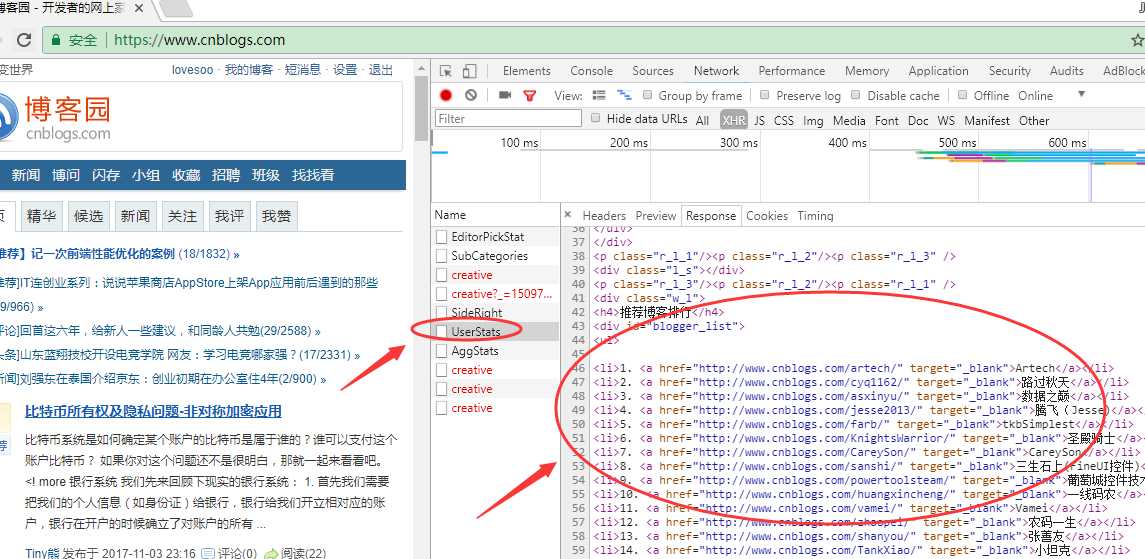1145x559 pixels.
Task: Check Disable cache option
Action: coord(856,95)
